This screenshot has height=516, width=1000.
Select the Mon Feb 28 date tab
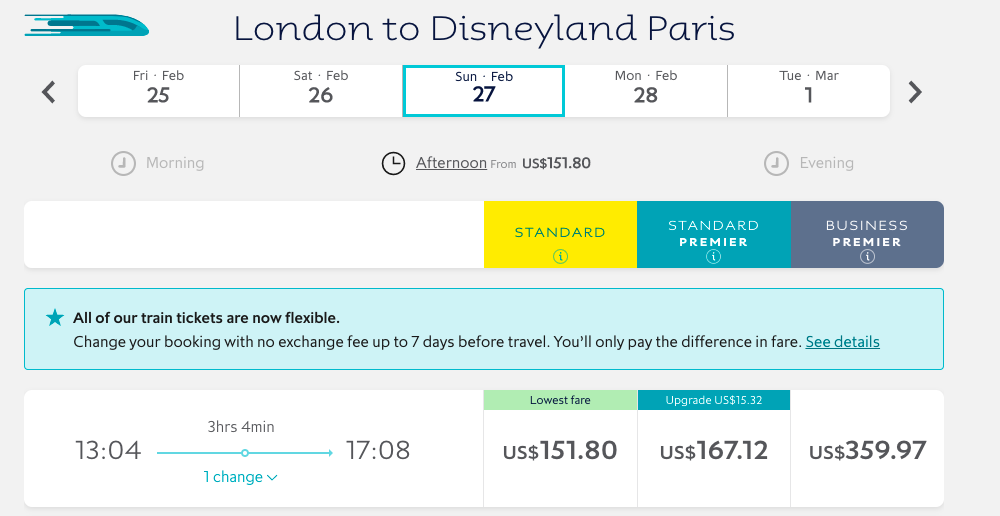tap(646, 90)
